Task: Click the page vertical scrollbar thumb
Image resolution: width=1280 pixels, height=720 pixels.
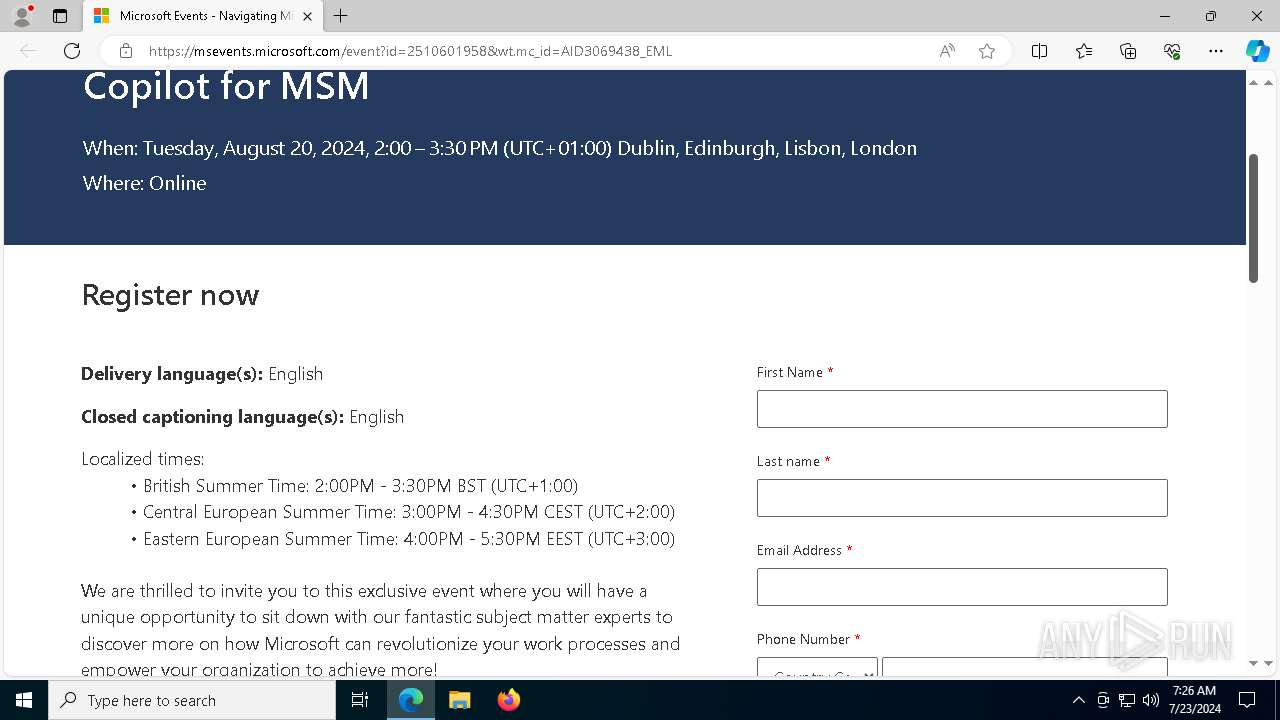Action: (1253, 218)
